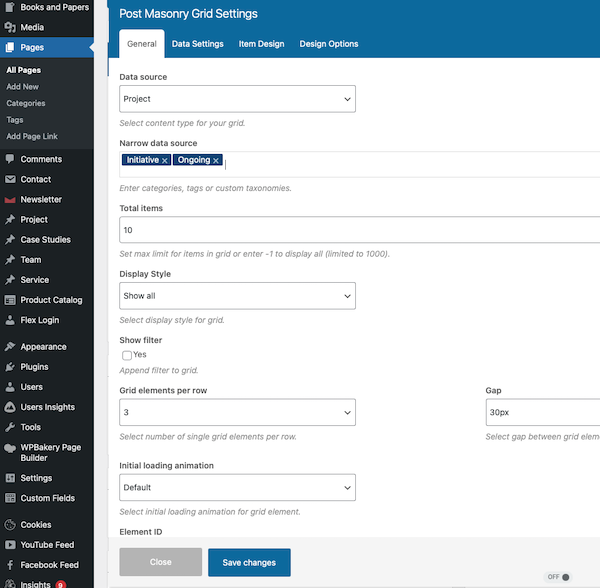The height and width of the screenshot is (588, 600).
Task: Click the Users Insights icon
Action: (x=10, y=407)
